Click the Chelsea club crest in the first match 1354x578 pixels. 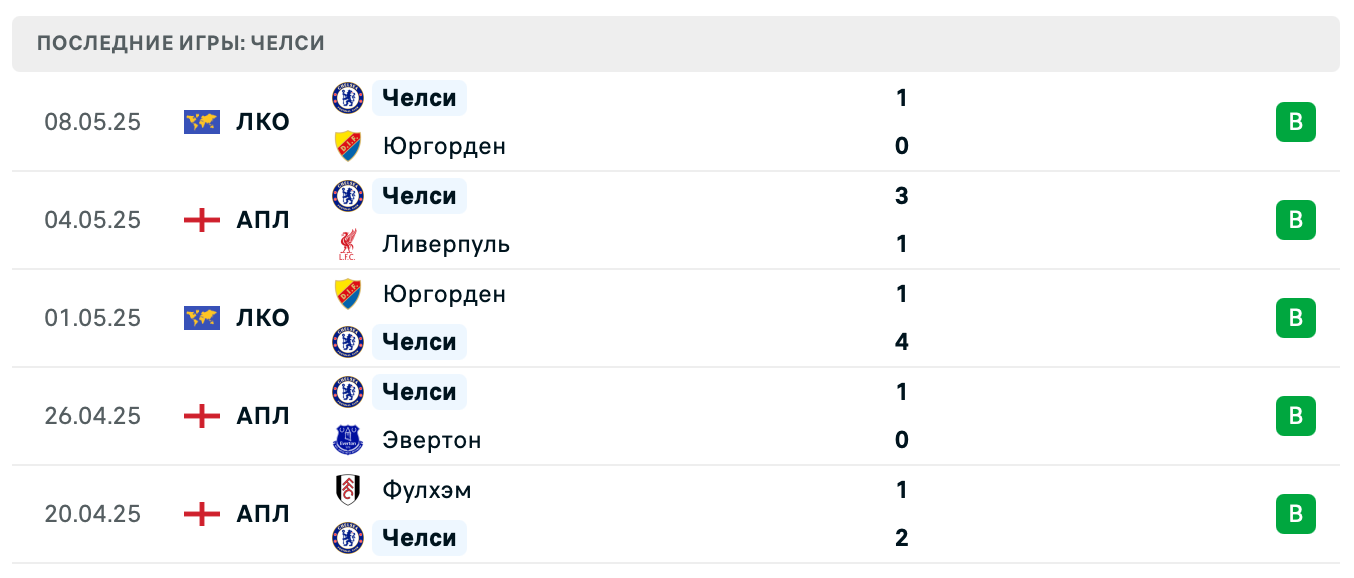click(347, 98)
